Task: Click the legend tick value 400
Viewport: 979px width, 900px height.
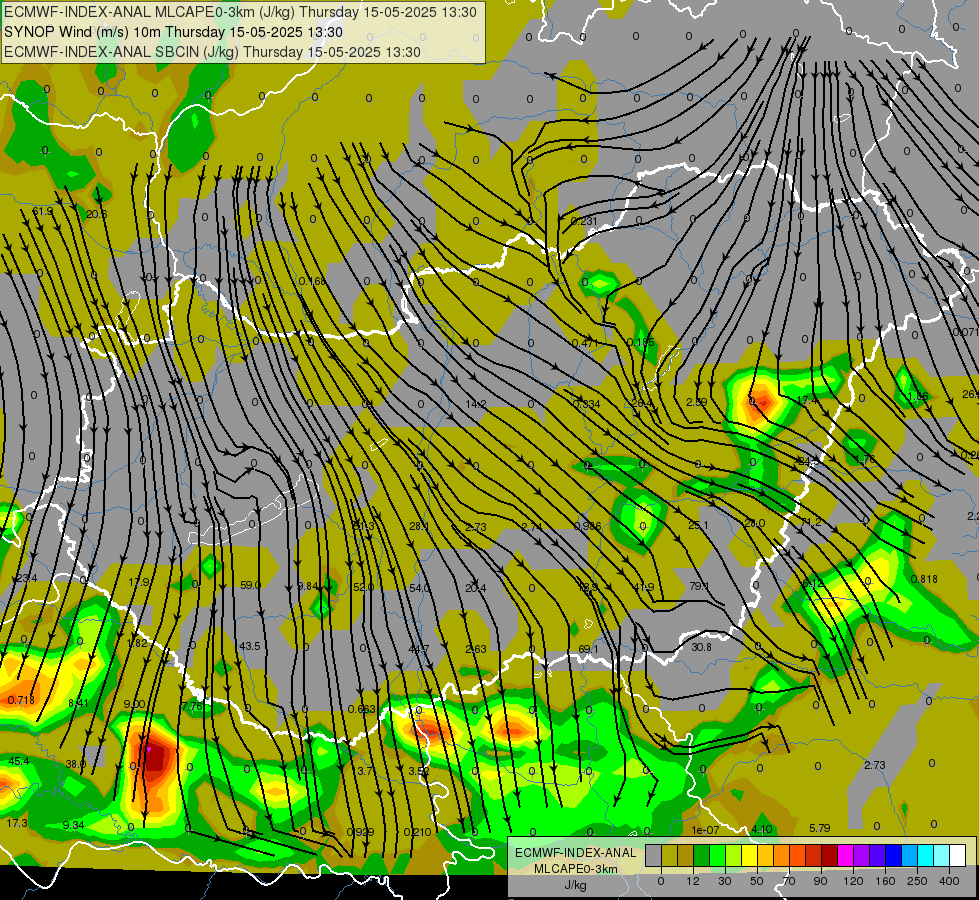Action: 949,881
